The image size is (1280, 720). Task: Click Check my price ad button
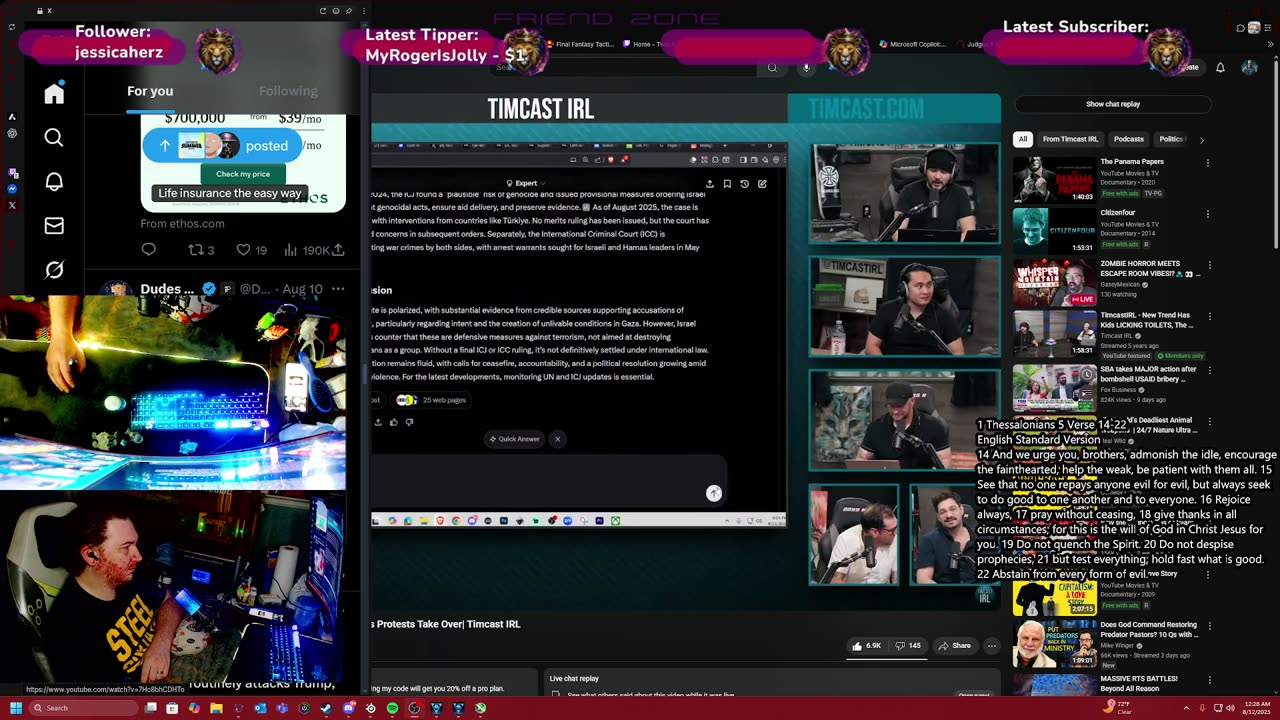coord(243,174)
